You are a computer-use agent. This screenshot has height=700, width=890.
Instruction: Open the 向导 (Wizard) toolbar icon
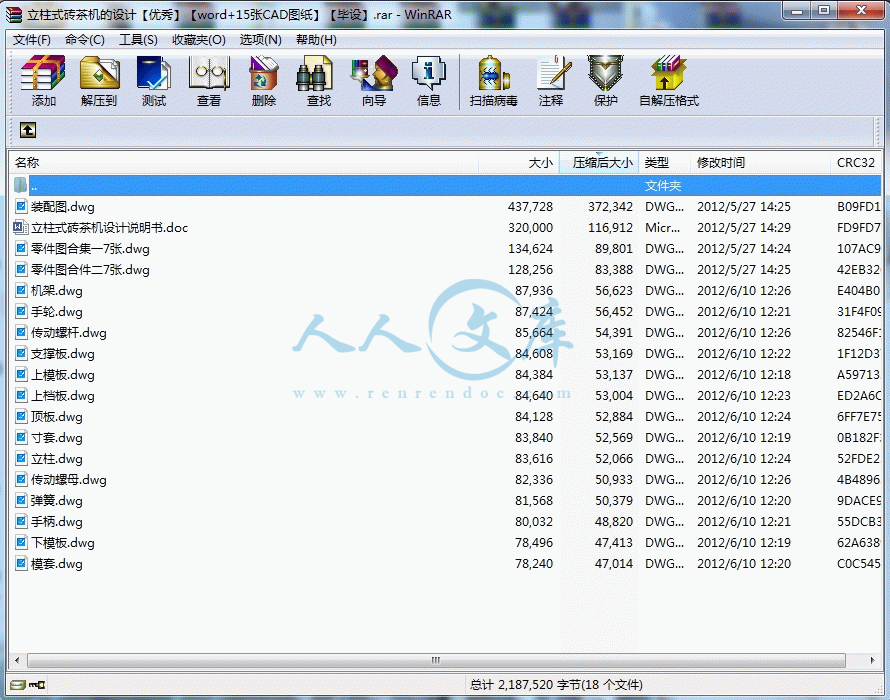[373, 73]
